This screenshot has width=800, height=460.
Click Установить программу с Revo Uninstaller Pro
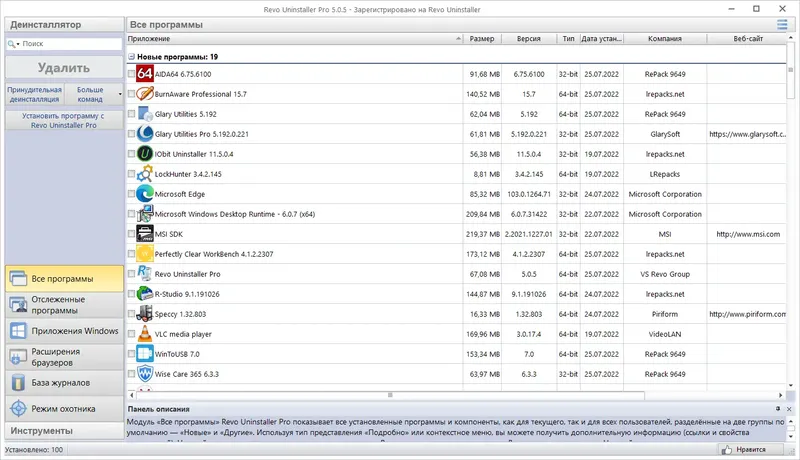pos(64,120)
